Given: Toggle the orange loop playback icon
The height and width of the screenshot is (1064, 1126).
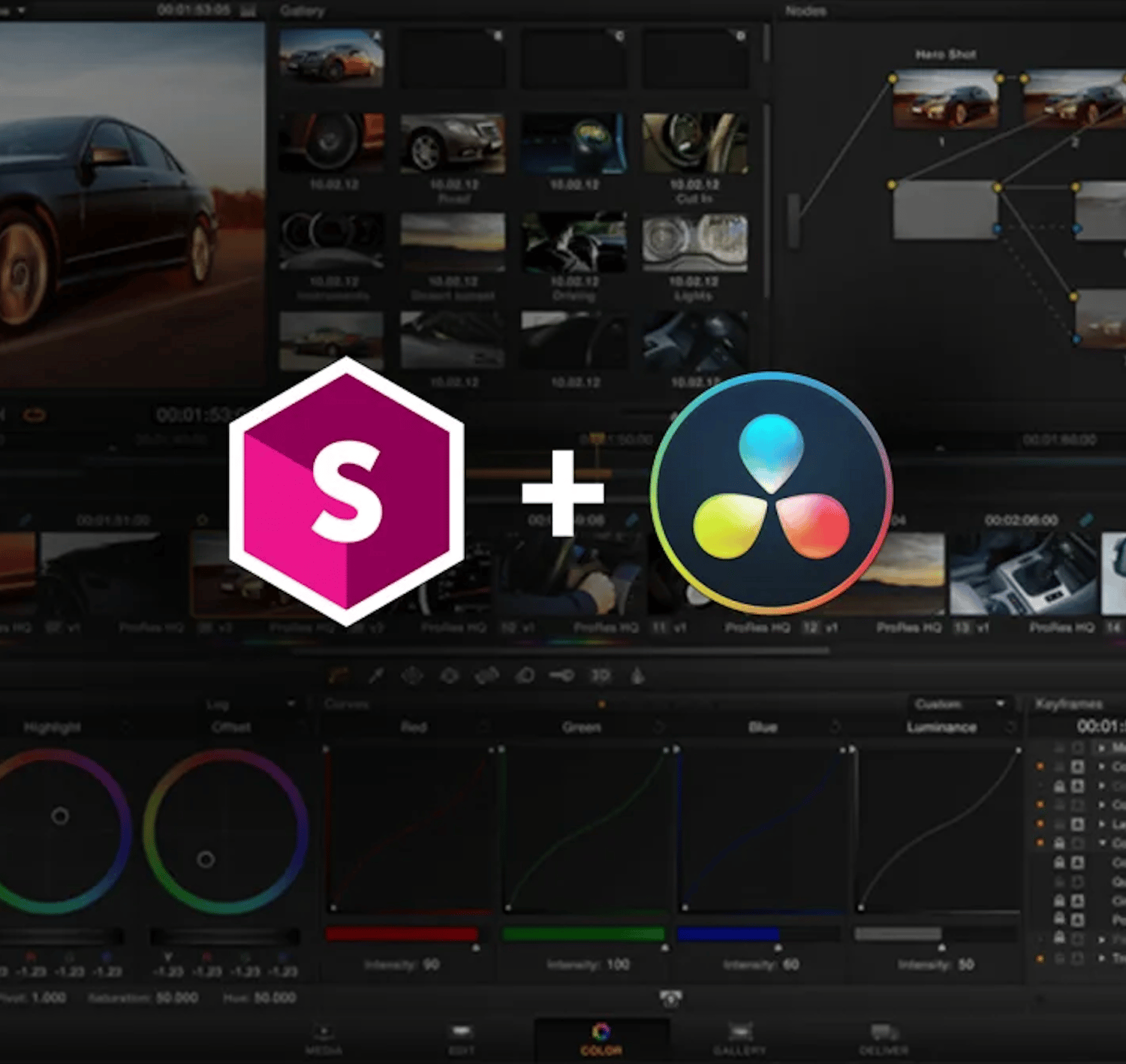Looking at the screenshot, I should click(x=35, y=414).
